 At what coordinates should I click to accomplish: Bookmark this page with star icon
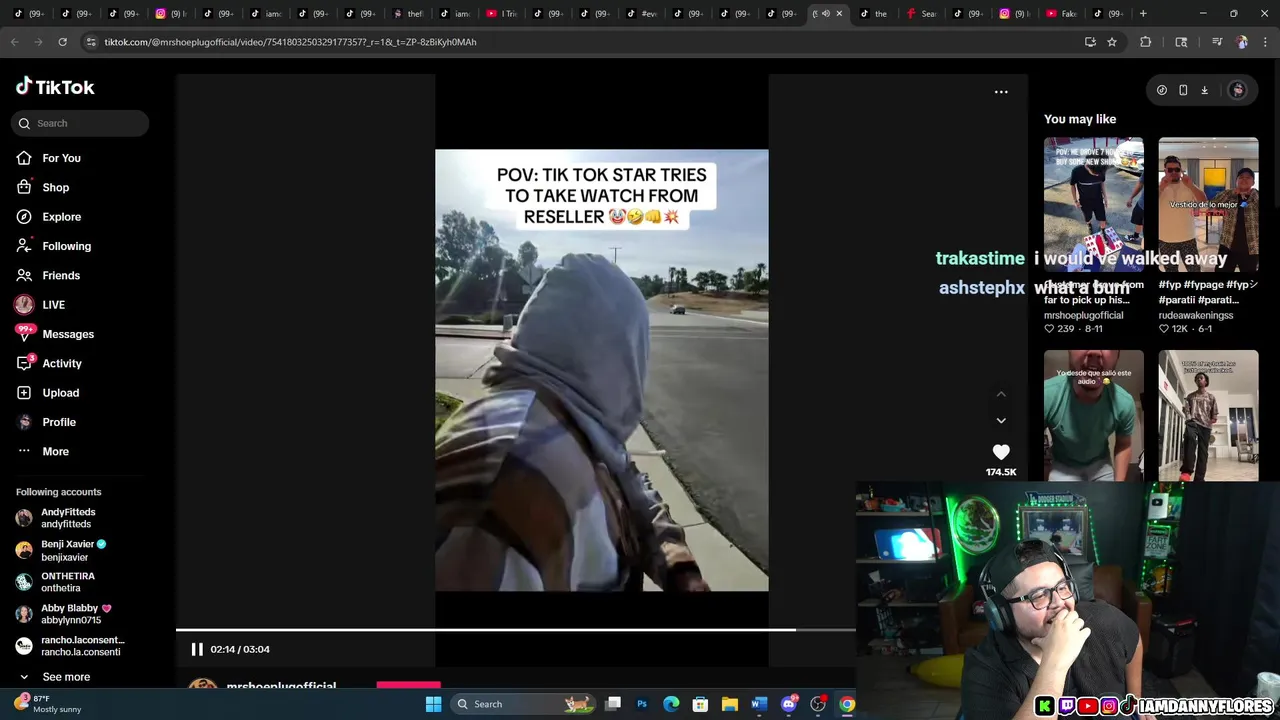tap(1111, 42)
